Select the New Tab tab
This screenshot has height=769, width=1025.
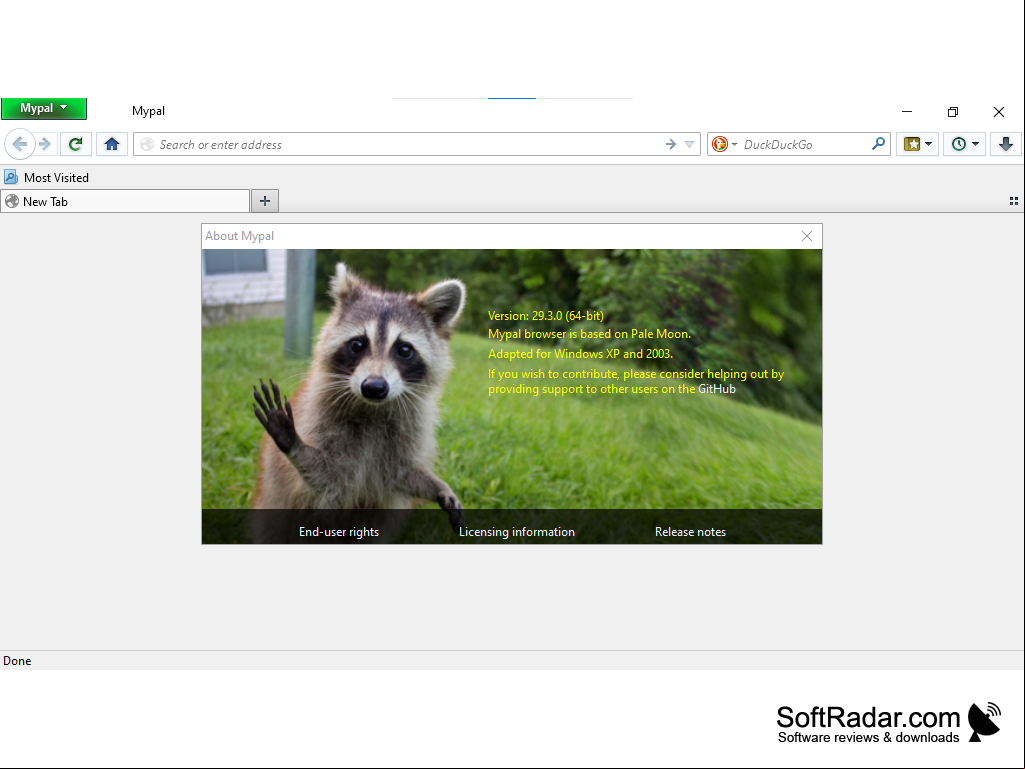coord(125,201)
